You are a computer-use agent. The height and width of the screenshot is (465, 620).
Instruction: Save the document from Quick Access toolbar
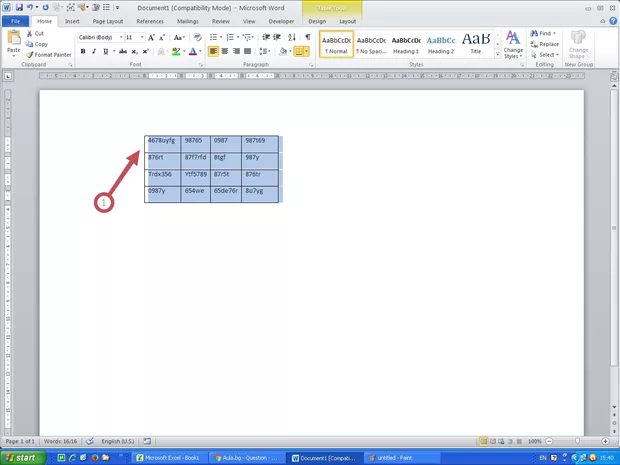19,7
